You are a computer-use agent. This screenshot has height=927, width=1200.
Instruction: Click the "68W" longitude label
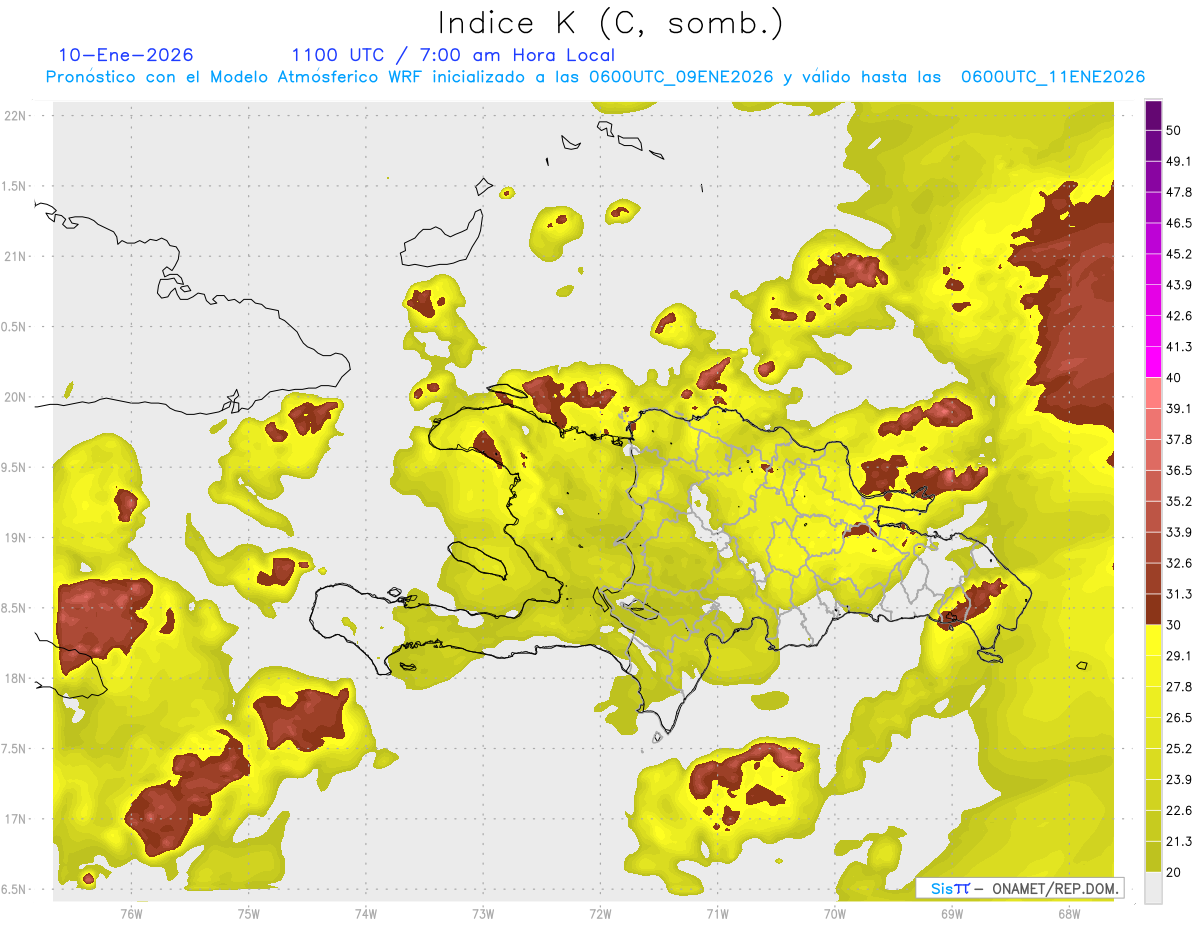[1069, 913]
